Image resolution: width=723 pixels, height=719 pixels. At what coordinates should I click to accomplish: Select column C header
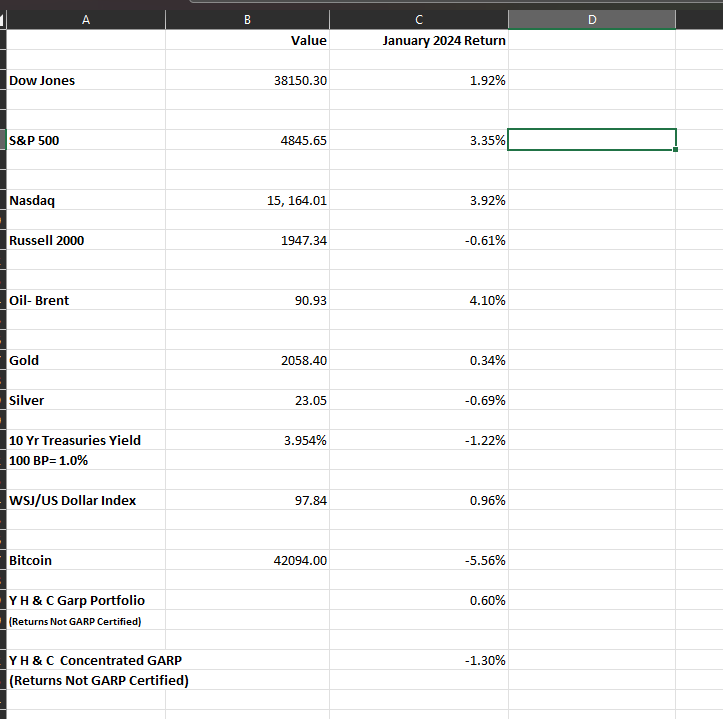pyautogui.click(x=419, y=20)
